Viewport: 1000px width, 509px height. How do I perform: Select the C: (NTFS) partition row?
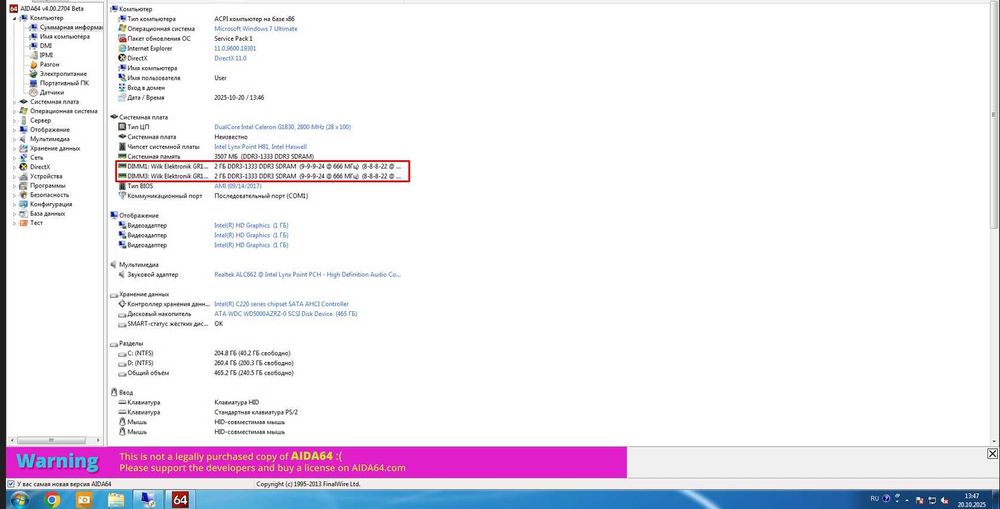204,353
